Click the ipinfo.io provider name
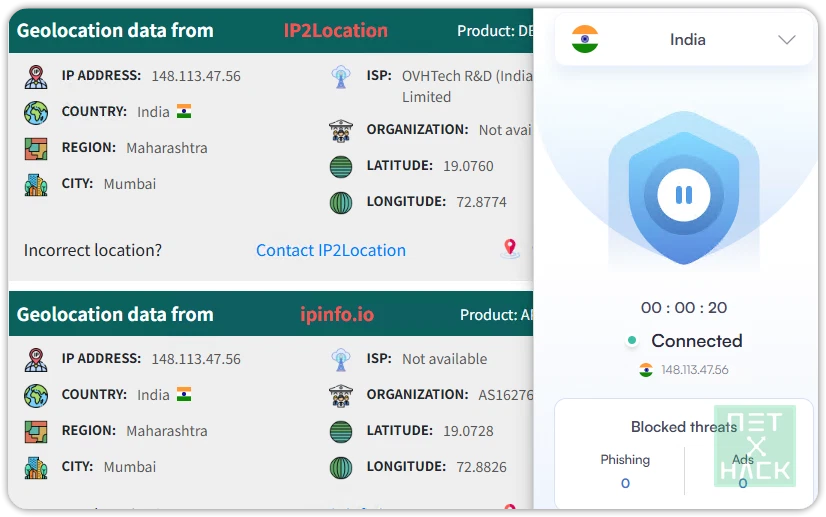The height and width of the screenshot is (517, 826). coord(337,315)
